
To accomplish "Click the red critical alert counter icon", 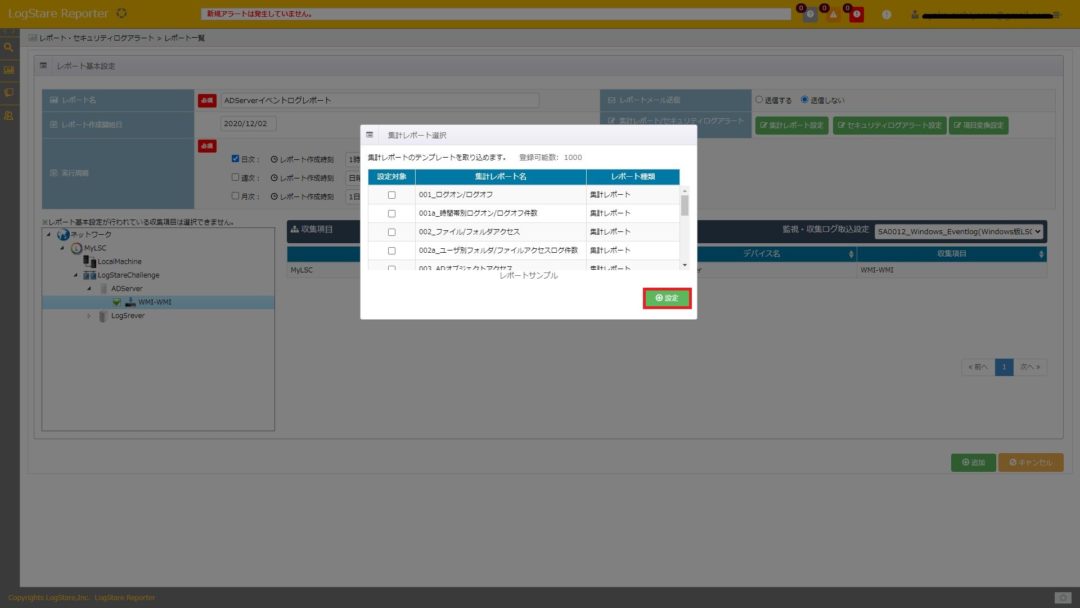I will pos(856,13).
